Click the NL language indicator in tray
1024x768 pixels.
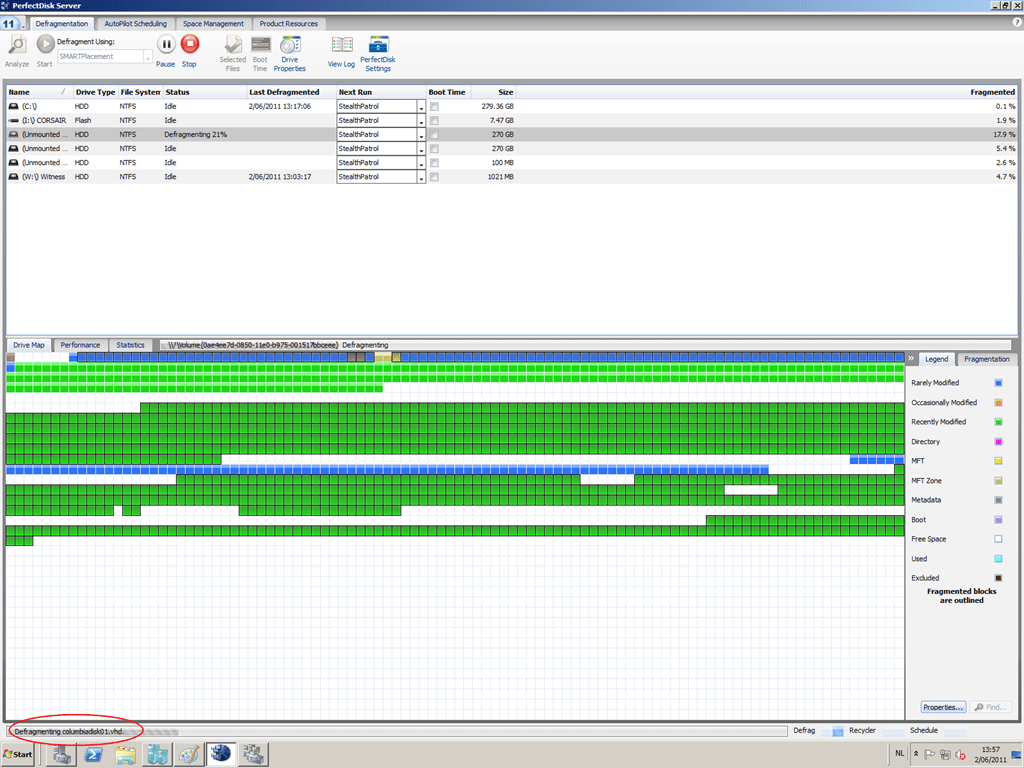pyautogui.click(x=899, y=753)
